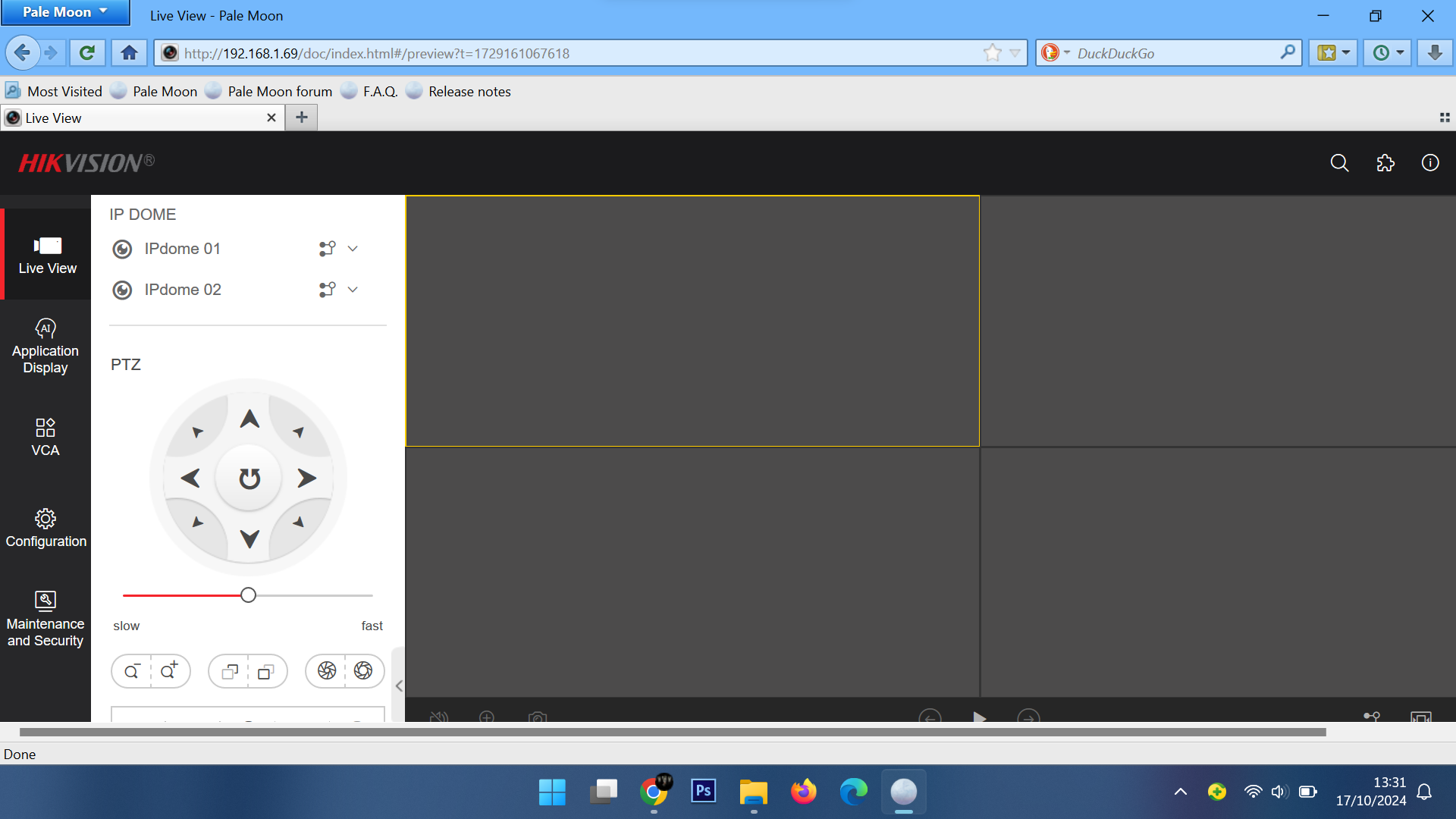Take a snapshot with the capture icon

click(537, 718)
